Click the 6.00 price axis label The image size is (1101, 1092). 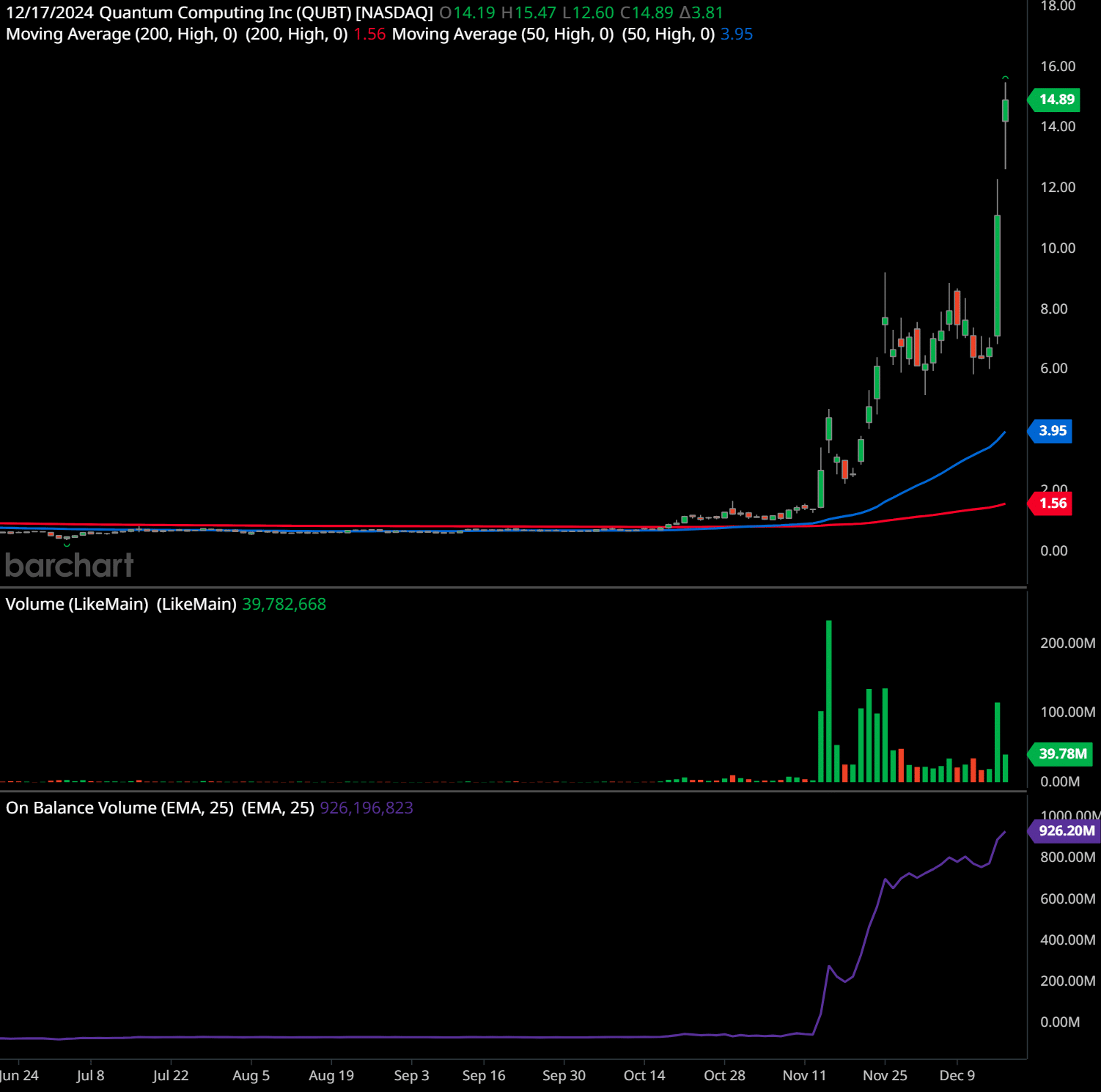pos(1054,369)
